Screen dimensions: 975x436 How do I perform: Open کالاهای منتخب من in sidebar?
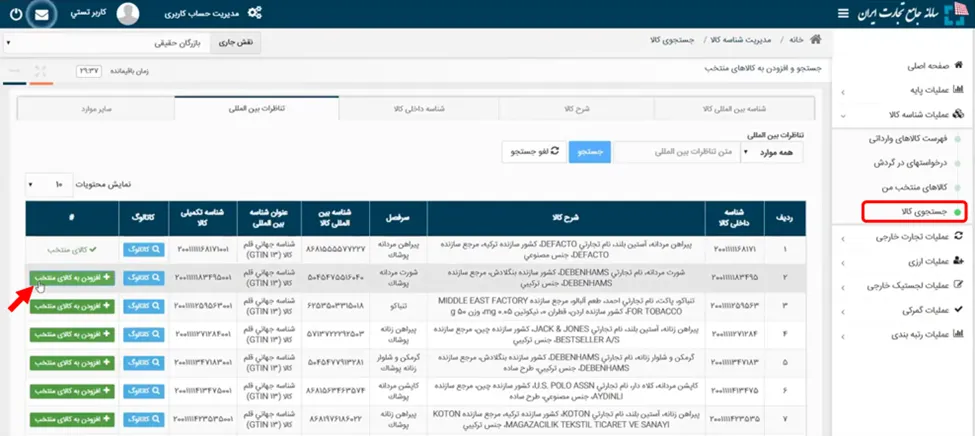click(x=914, y=187)
